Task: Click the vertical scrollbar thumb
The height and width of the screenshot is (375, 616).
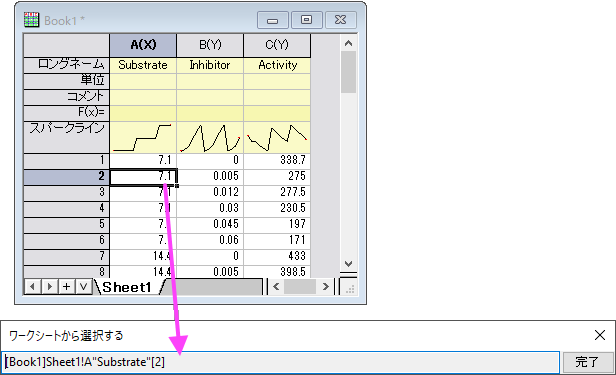Action: click(x=348, y=72)
